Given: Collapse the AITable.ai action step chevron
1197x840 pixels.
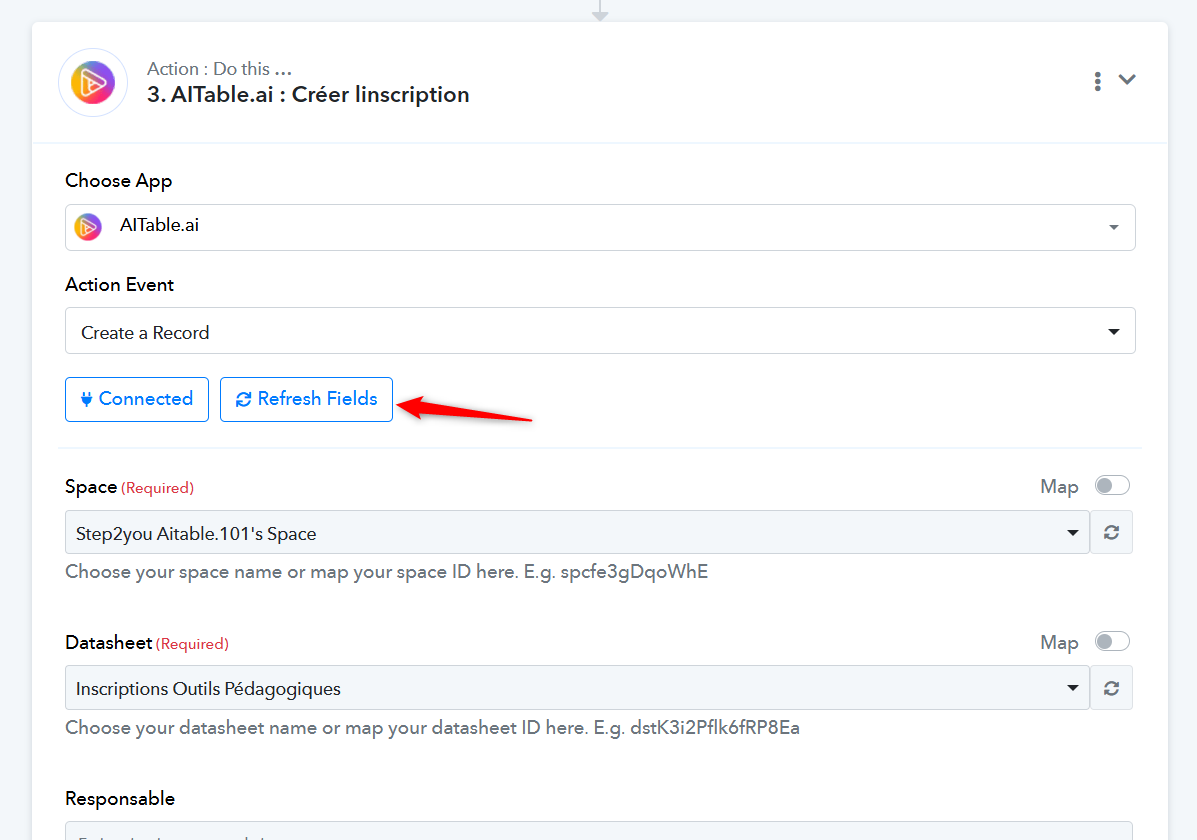Looking at the screenshot, I should pyautogui.click(x=1127, y=79).
